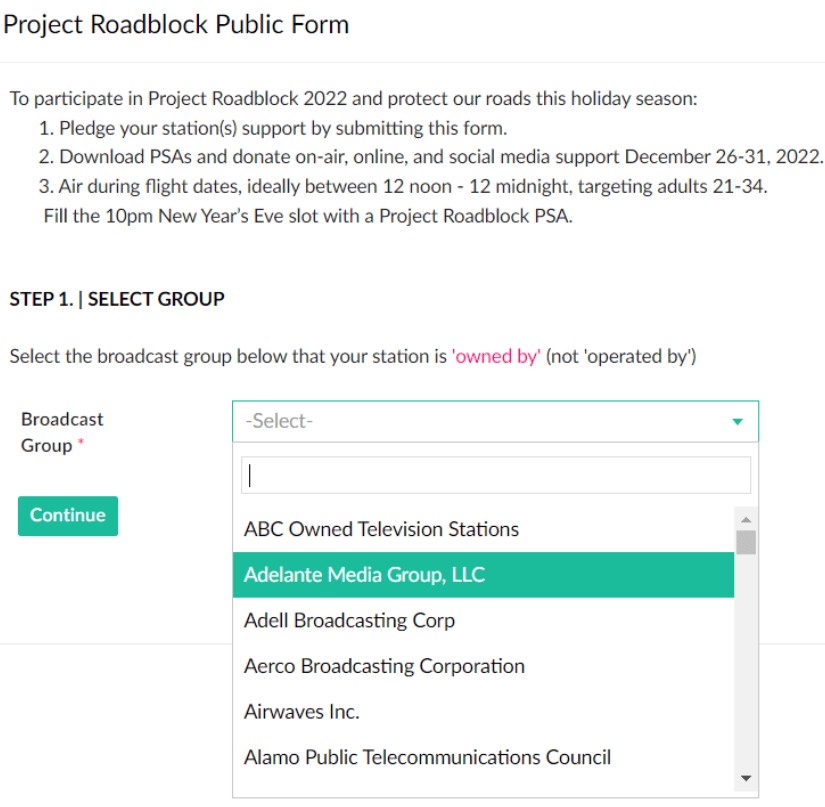This screenshot has width=825, height=807.
Task: Select Aerco Broadcasting Corporation entry
Action: [x=384, y=666]
